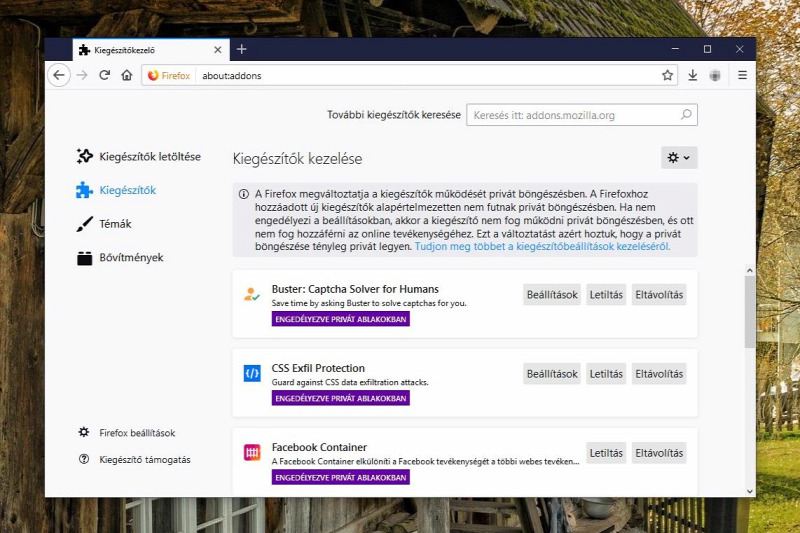Click the Firefox identity icon in URL bar
800x533 pixels.
pos(169,75)
